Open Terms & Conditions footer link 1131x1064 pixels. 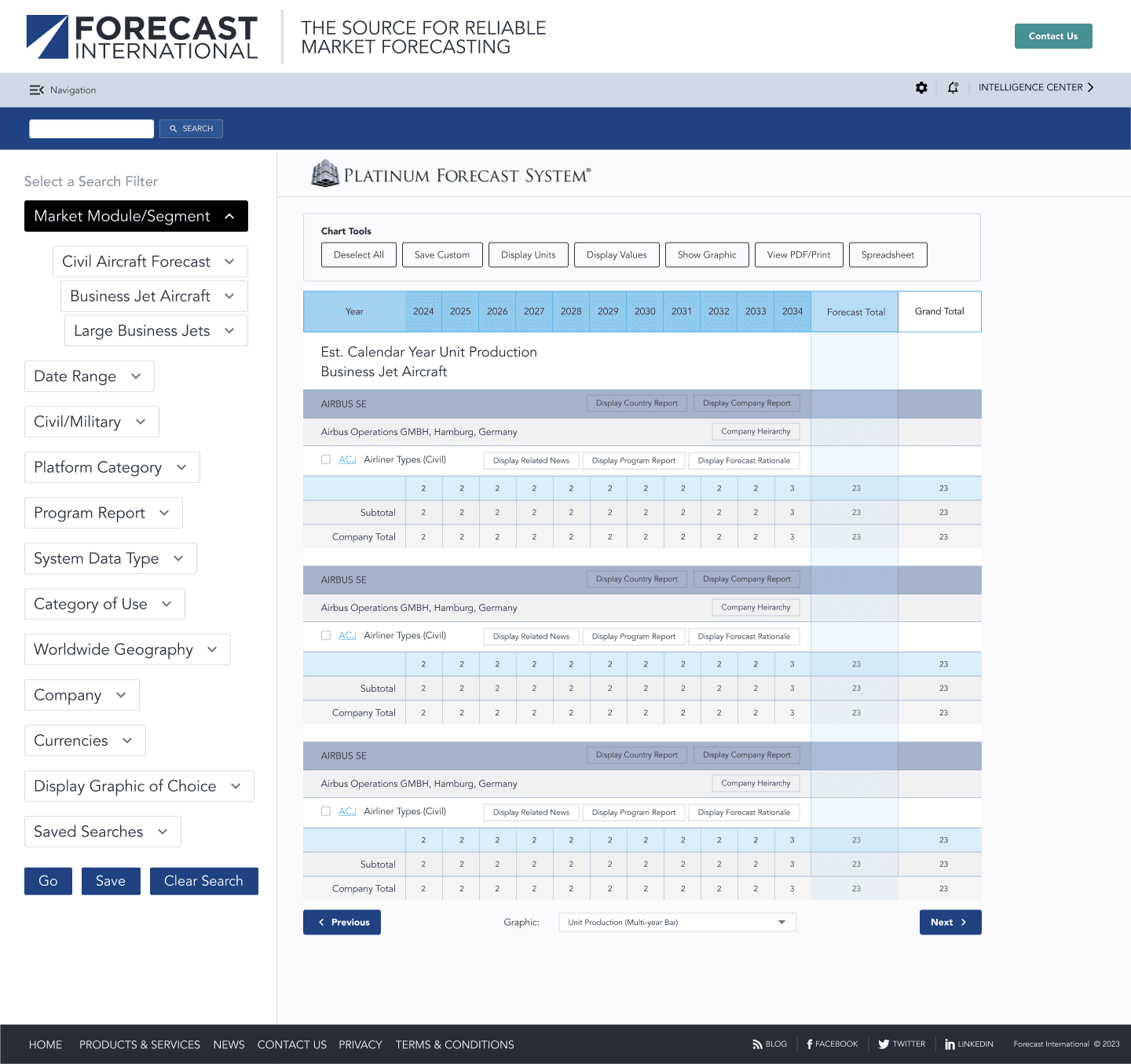click(455, 1044)
